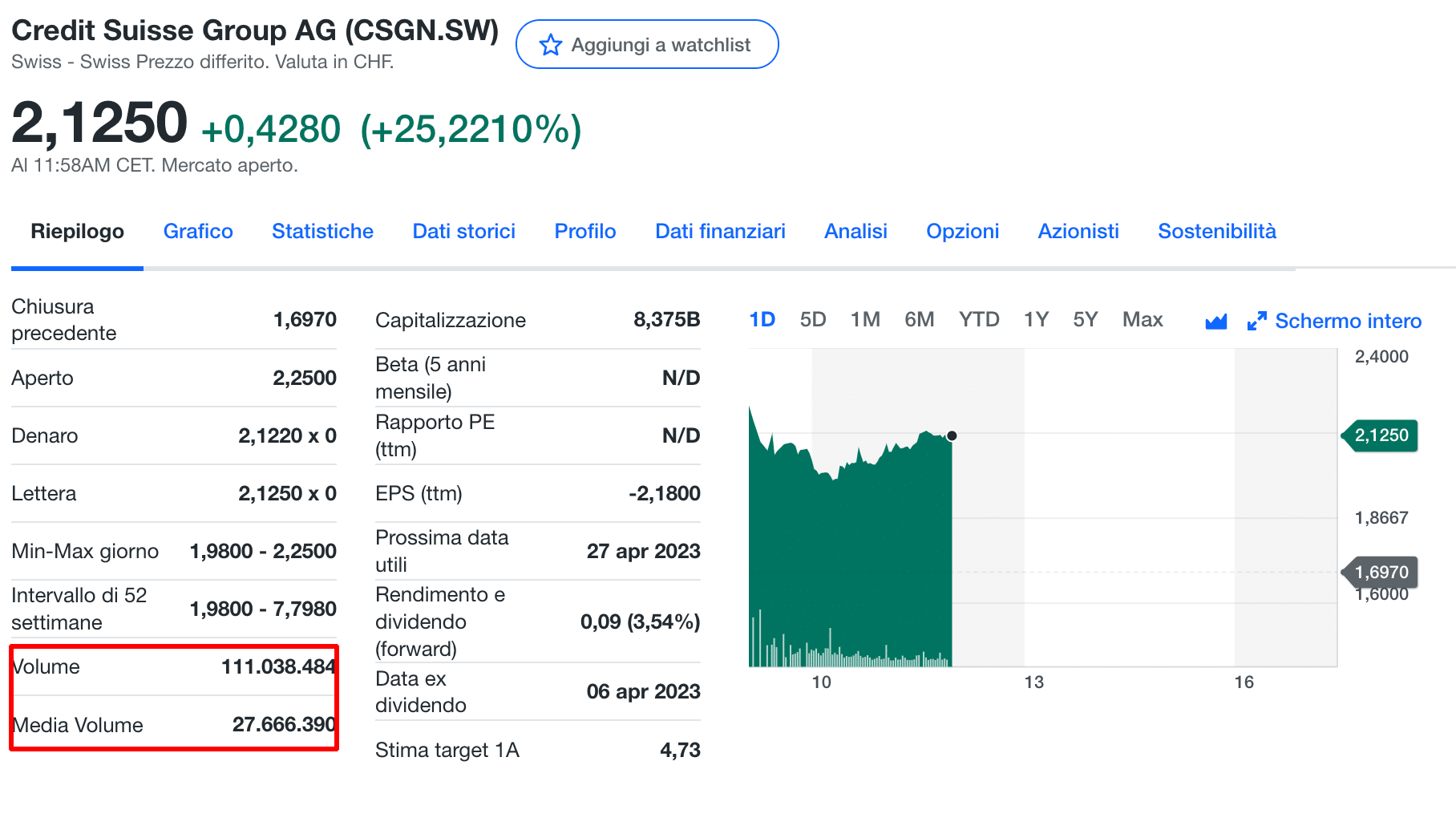Go to the Dati storici tab
Viewport: 1456px width, 826px height.
tap(463, 232)
